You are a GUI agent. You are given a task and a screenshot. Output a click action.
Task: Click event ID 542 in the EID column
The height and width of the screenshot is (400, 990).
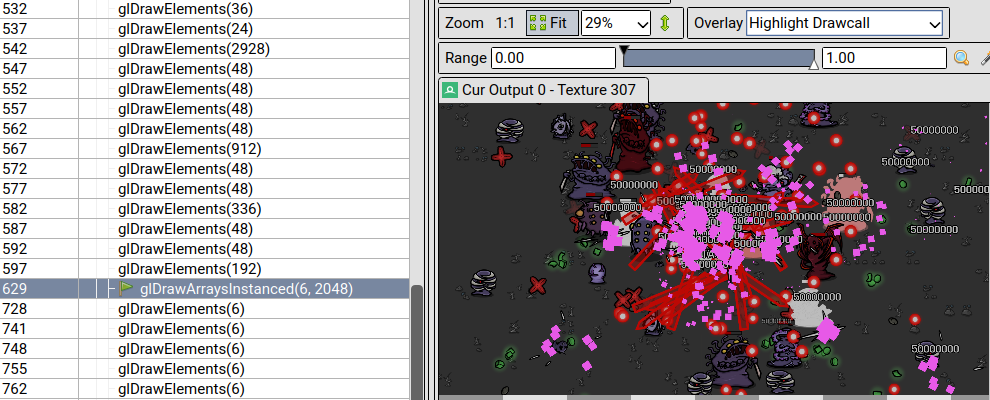coord(15,49)
